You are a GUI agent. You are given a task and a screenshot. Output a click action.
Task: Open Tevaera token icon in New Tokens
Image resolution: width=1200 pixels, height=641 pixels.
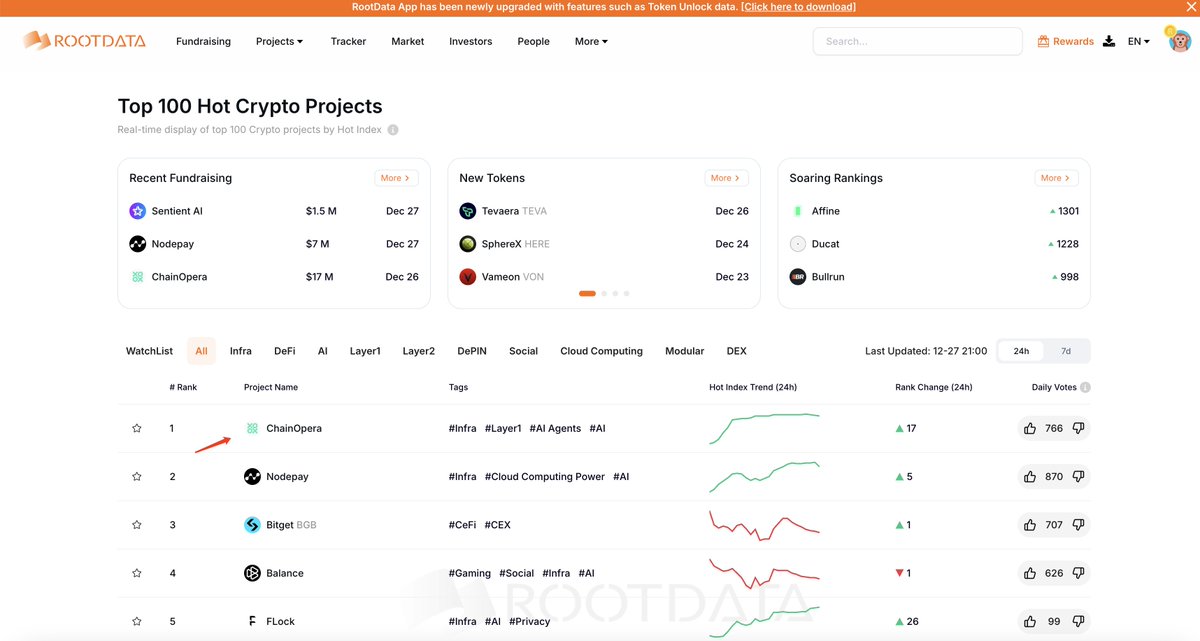467,211
